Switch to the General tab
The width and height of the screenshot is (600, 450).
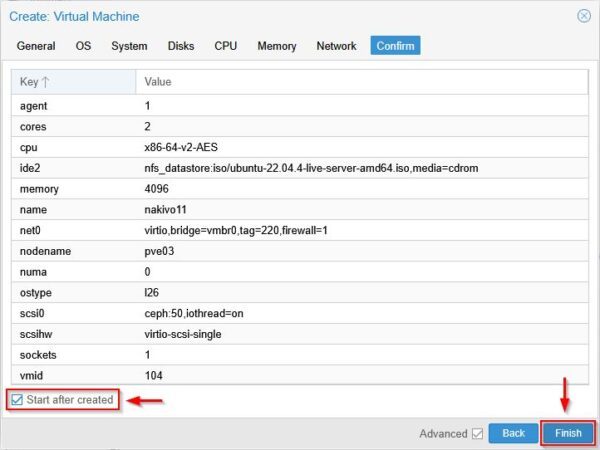36,46
